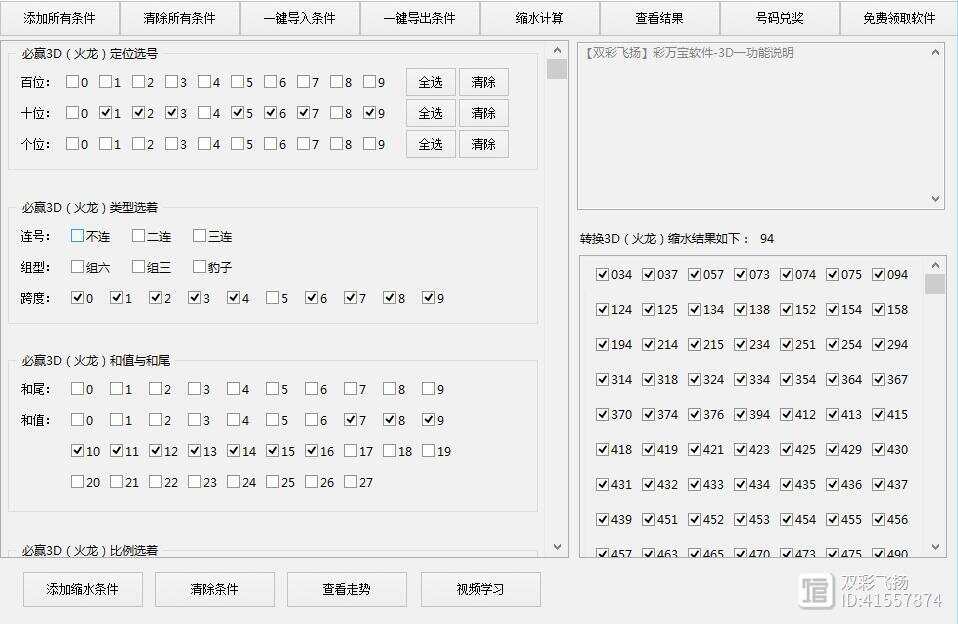Select the 清除所有条件 tab

[180, 18]
